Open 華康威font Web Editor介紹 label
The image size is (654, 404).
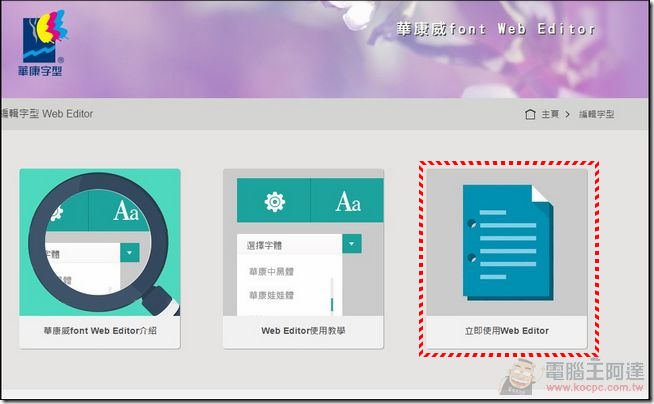coord(100,331)
